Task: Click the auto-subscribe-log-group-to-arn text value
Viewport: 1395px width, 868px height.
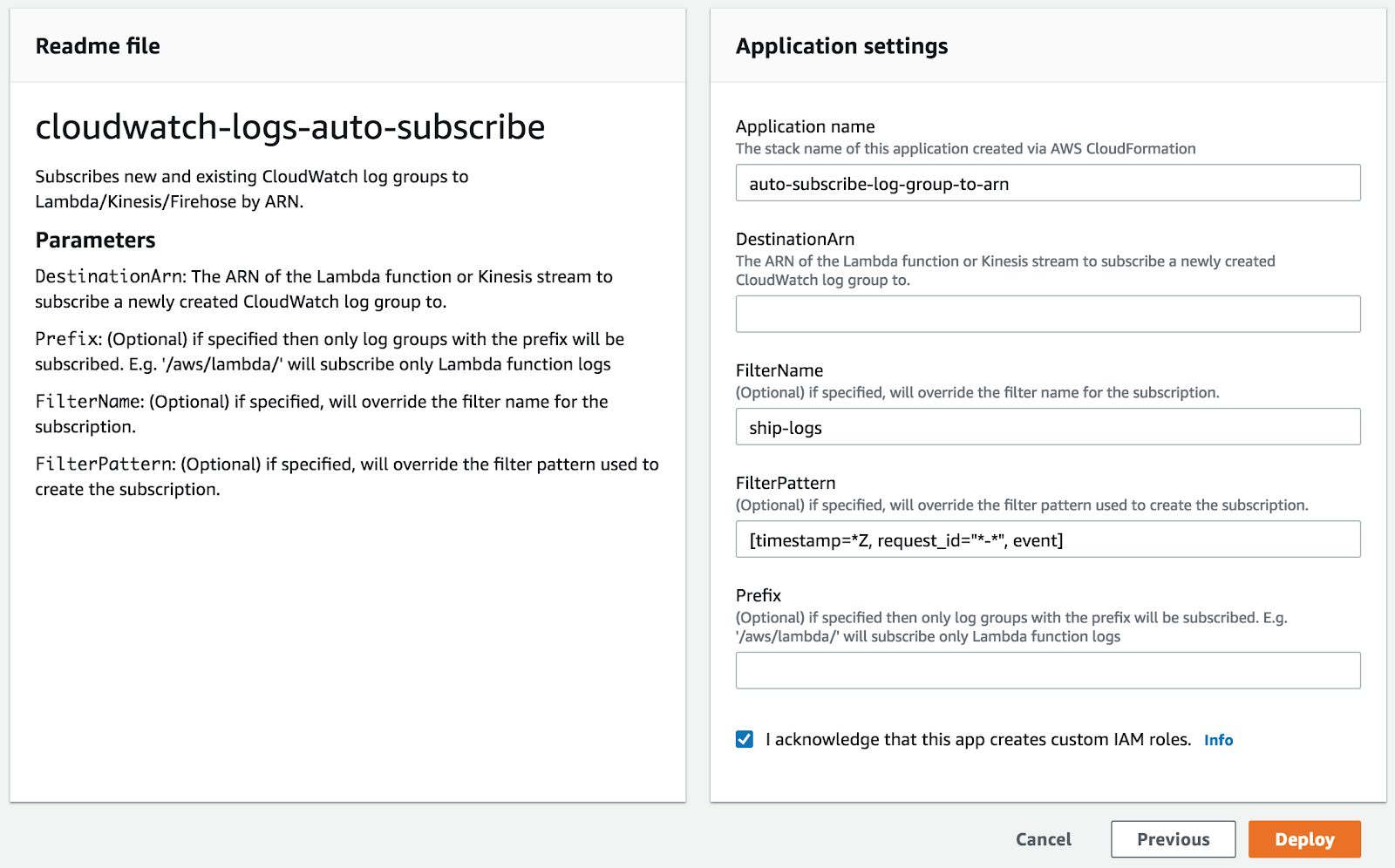Action: point(879,183)
